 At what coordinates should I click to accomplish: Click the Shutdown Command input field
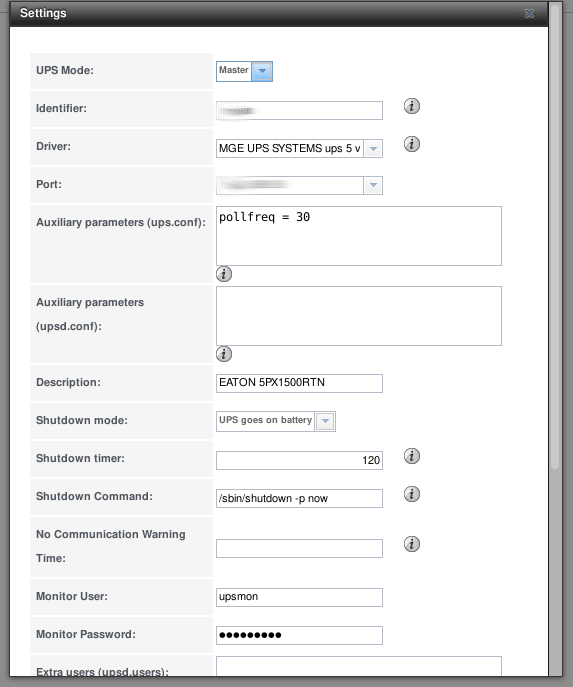(299, 499)
